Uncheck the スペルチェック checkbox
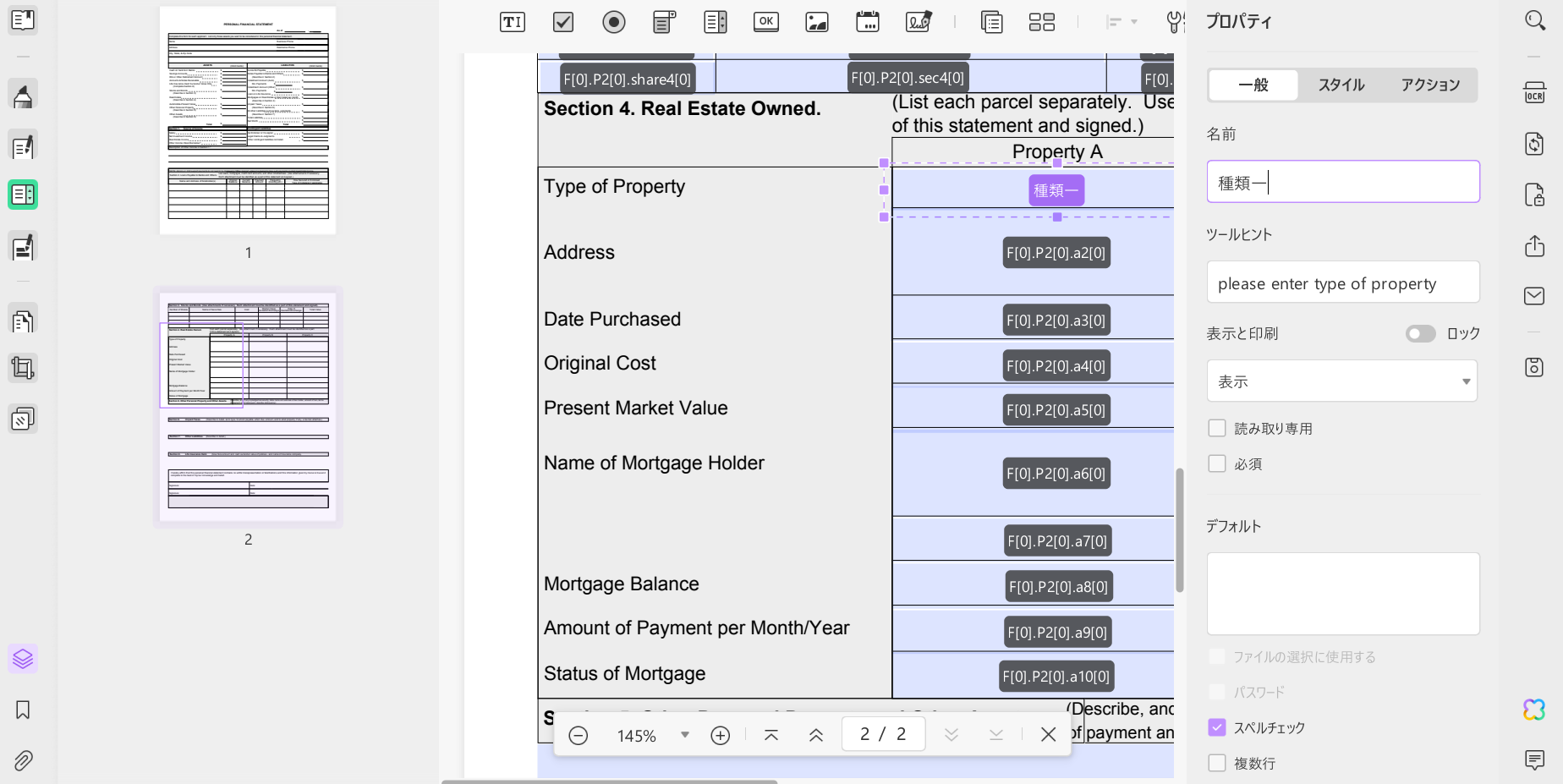 pos(1217,727)
